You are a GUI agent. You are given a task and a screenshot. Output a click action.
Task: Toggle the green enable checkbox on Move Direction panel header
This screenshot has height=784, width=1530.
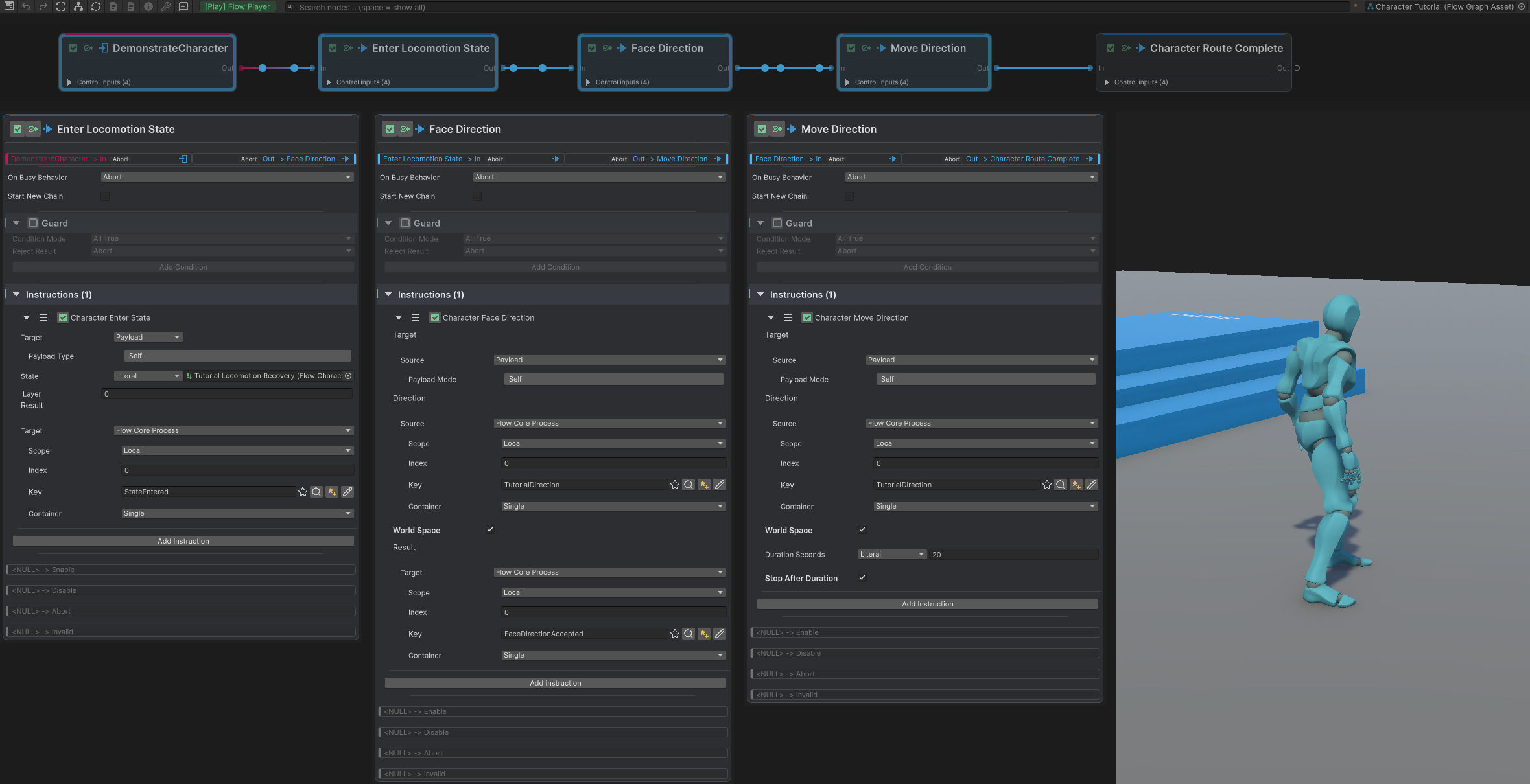click(762, 130)
